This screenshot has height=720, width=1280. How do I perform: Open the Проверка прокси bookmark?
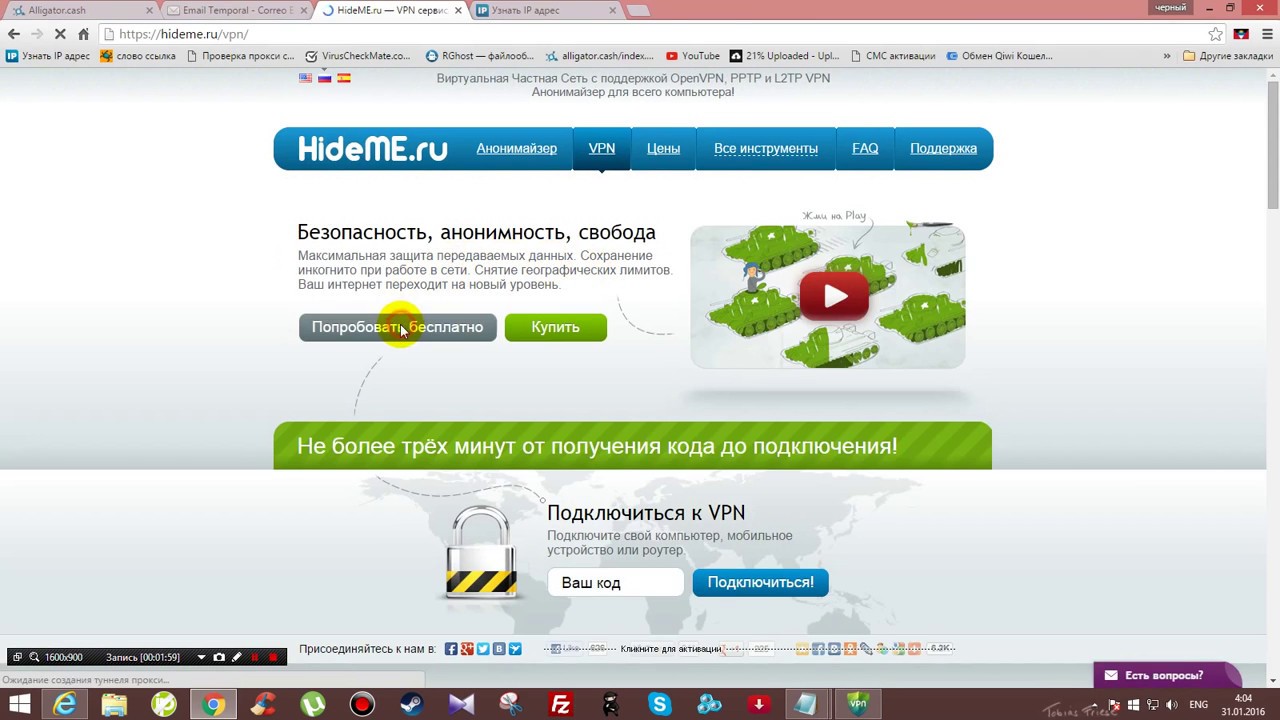pyautogui.click(x=240, y=56)
